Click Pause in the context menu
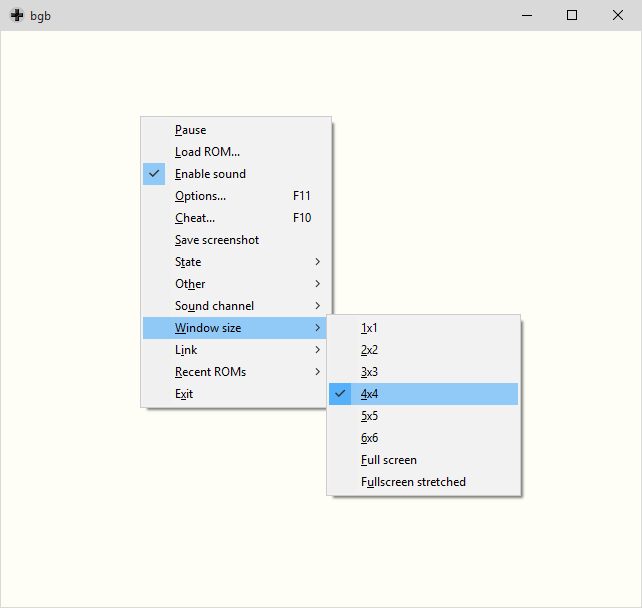642x608 pixels. (x=191, y=130)
